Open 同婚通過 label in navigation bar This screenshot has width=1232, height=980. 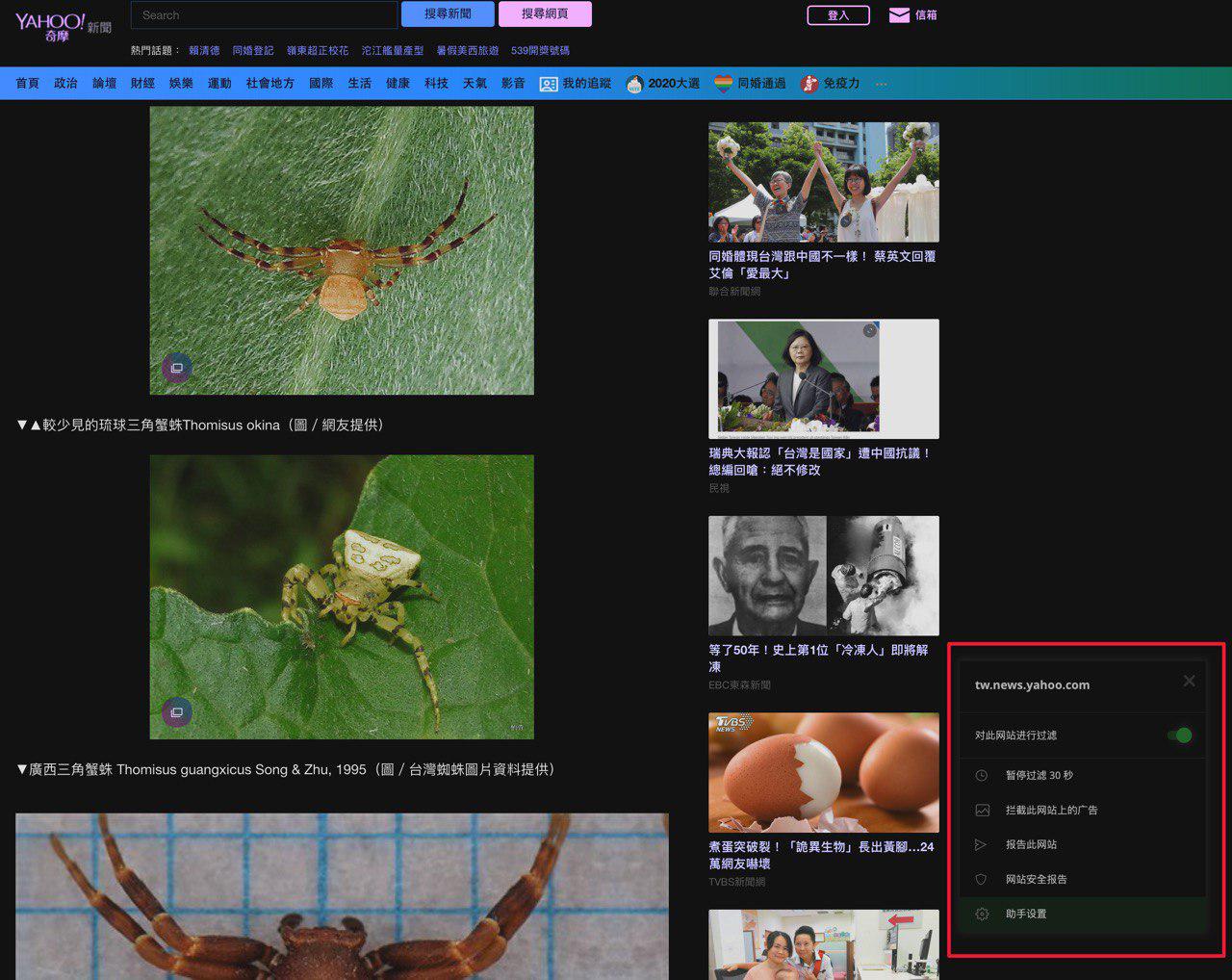tap(761, 84)
